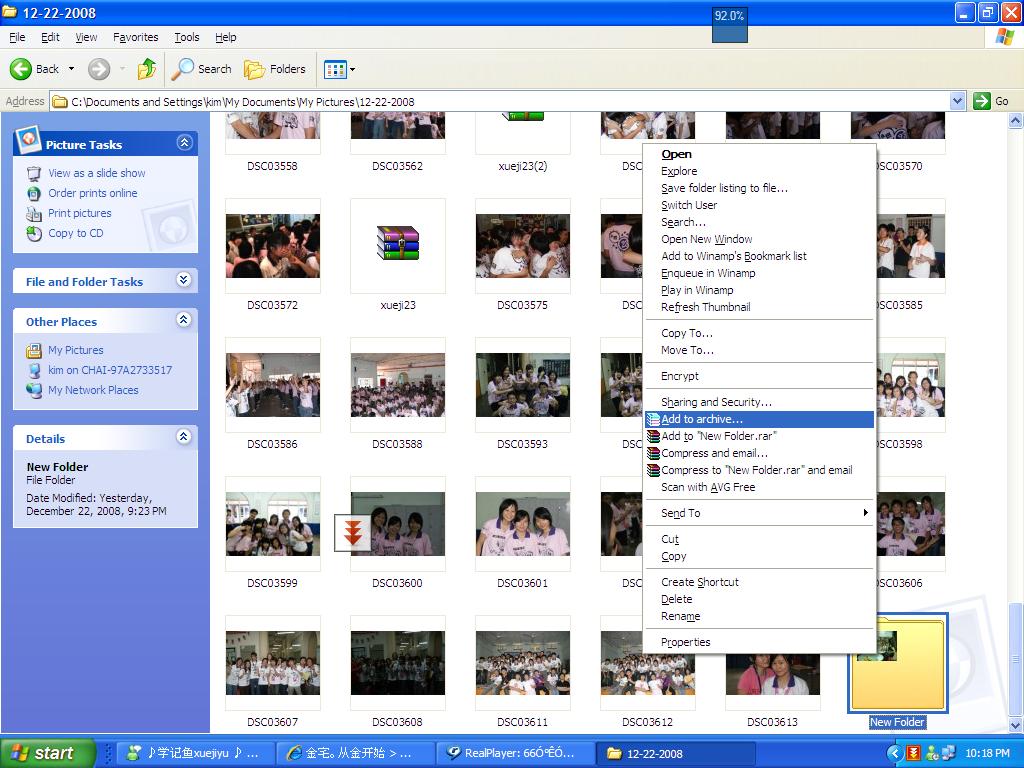Open the Search toolbar button
Image resolution: width=1024 pixels, height=768 pixels.
(201, 69)
